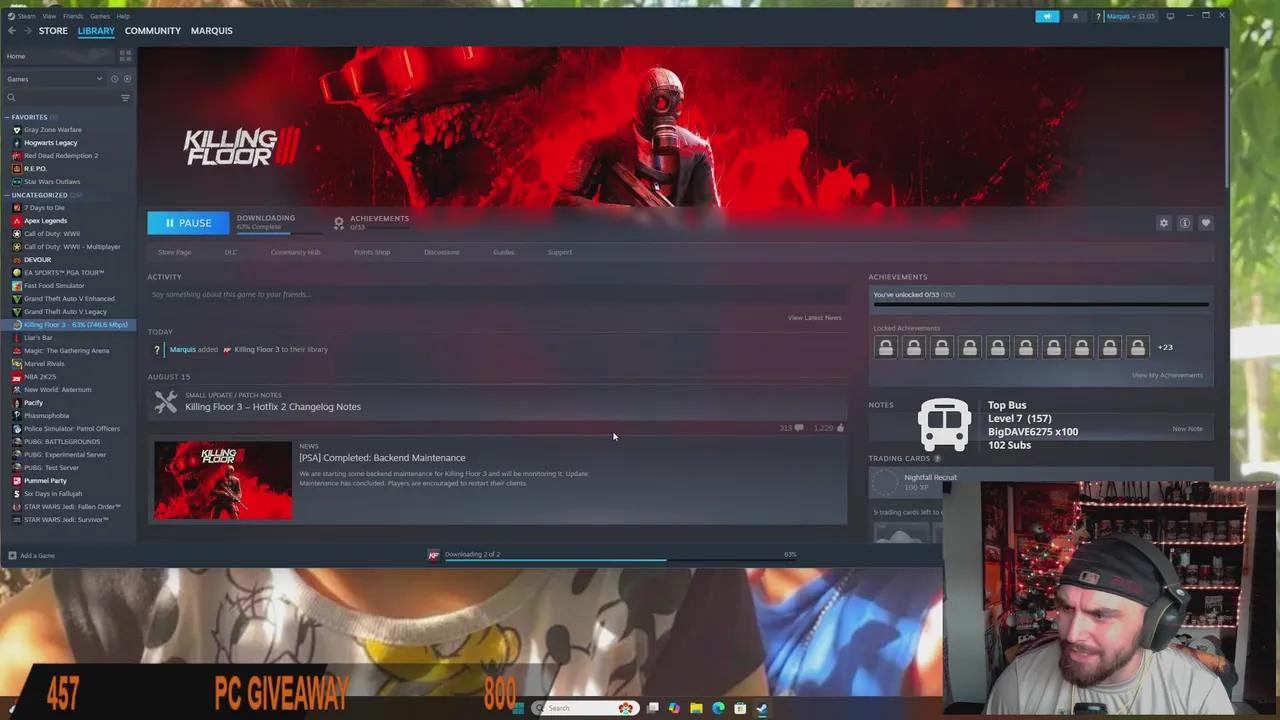Open the Games menu
Image resolution: width=1280 pixels, height=720 pixels.
coord(100,16)
